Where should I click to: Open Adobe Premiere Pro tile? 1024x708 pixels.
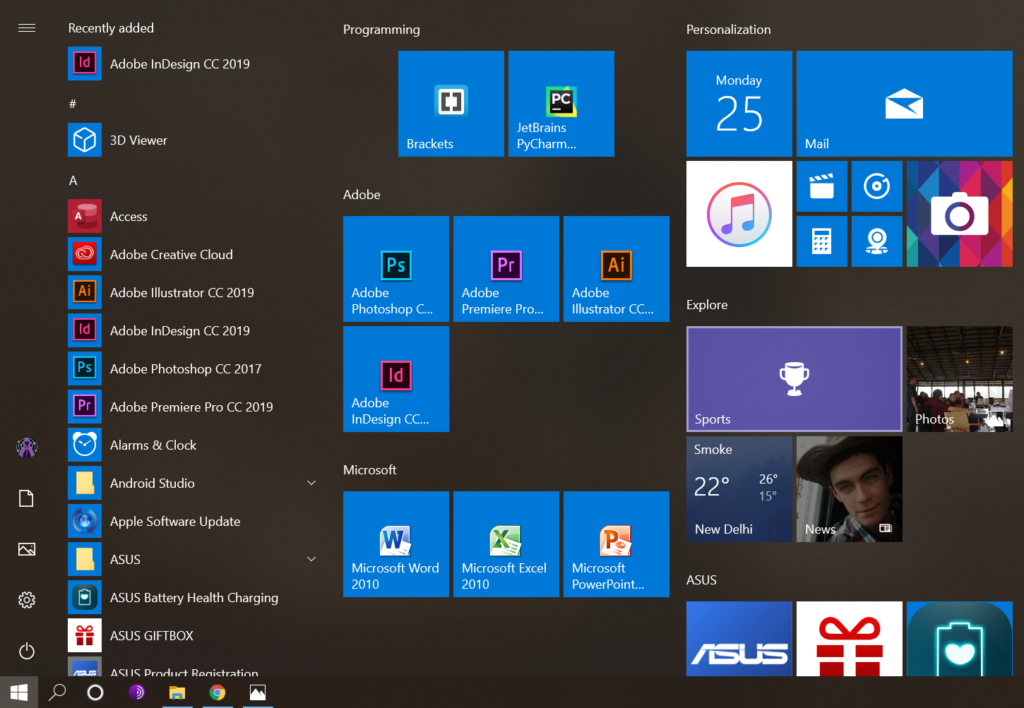pos(506,268)
